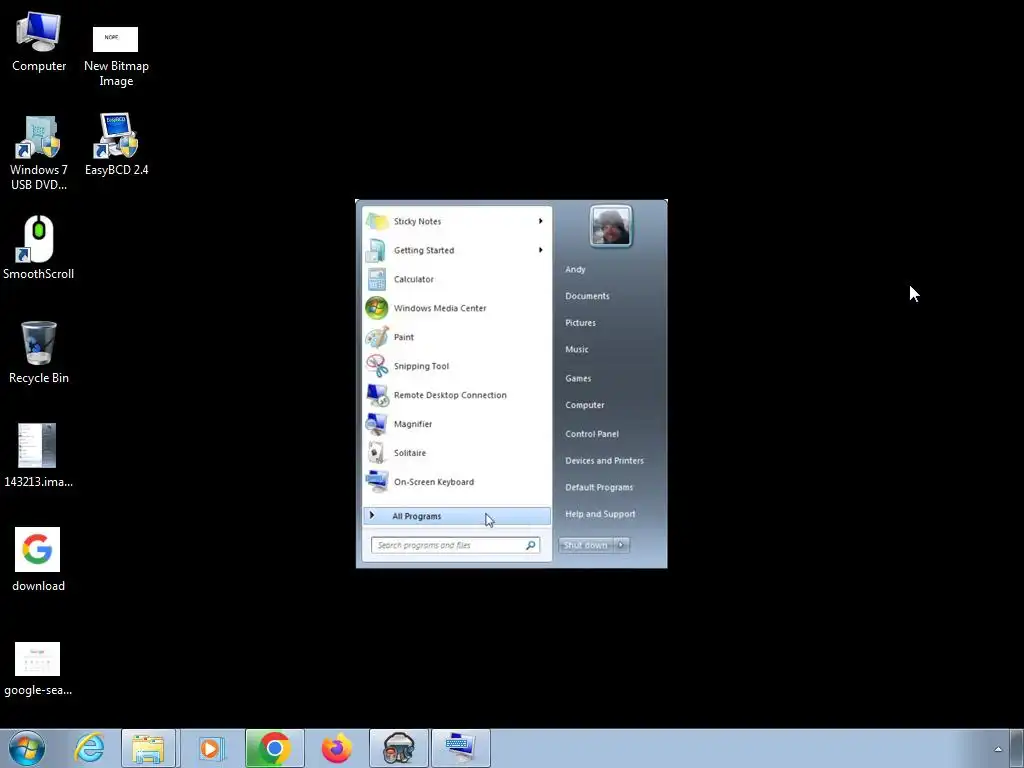The height and width of the screenshot is (768, 1024).
Task: Select the Recycle Bin icon
Action: [39, 353]
